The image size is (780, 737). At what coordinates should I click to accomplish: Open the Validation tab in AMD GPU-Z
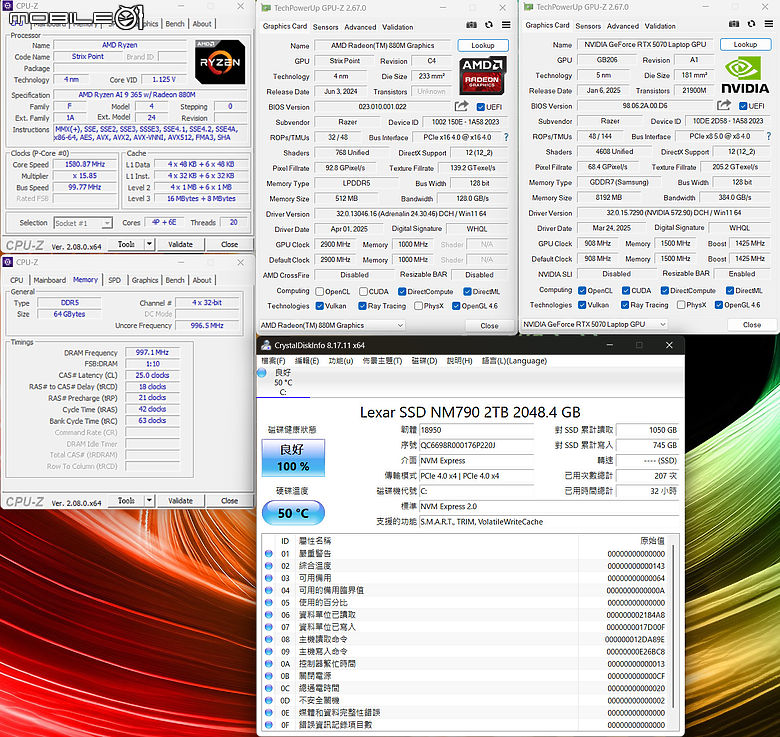(397, 27)
